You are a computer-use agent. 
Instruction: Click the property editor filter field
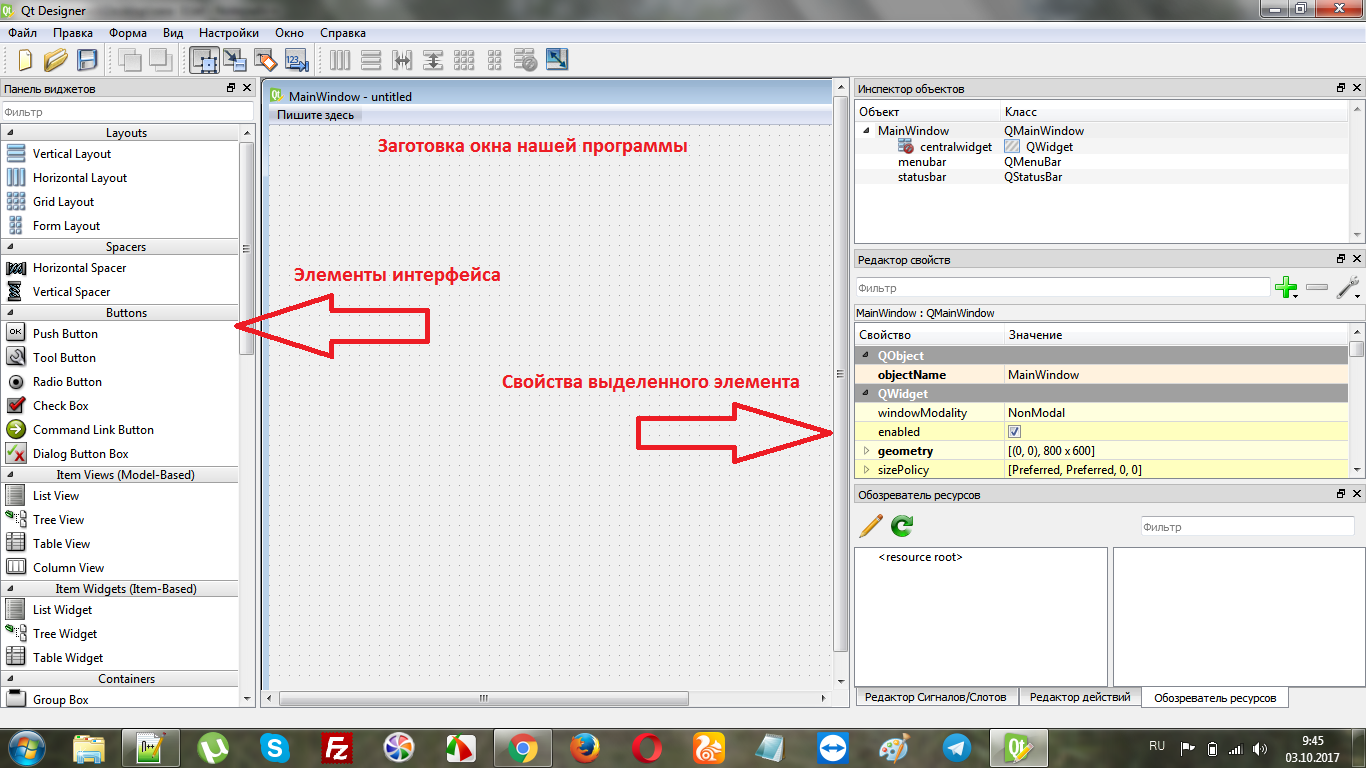coord(1063,288)
